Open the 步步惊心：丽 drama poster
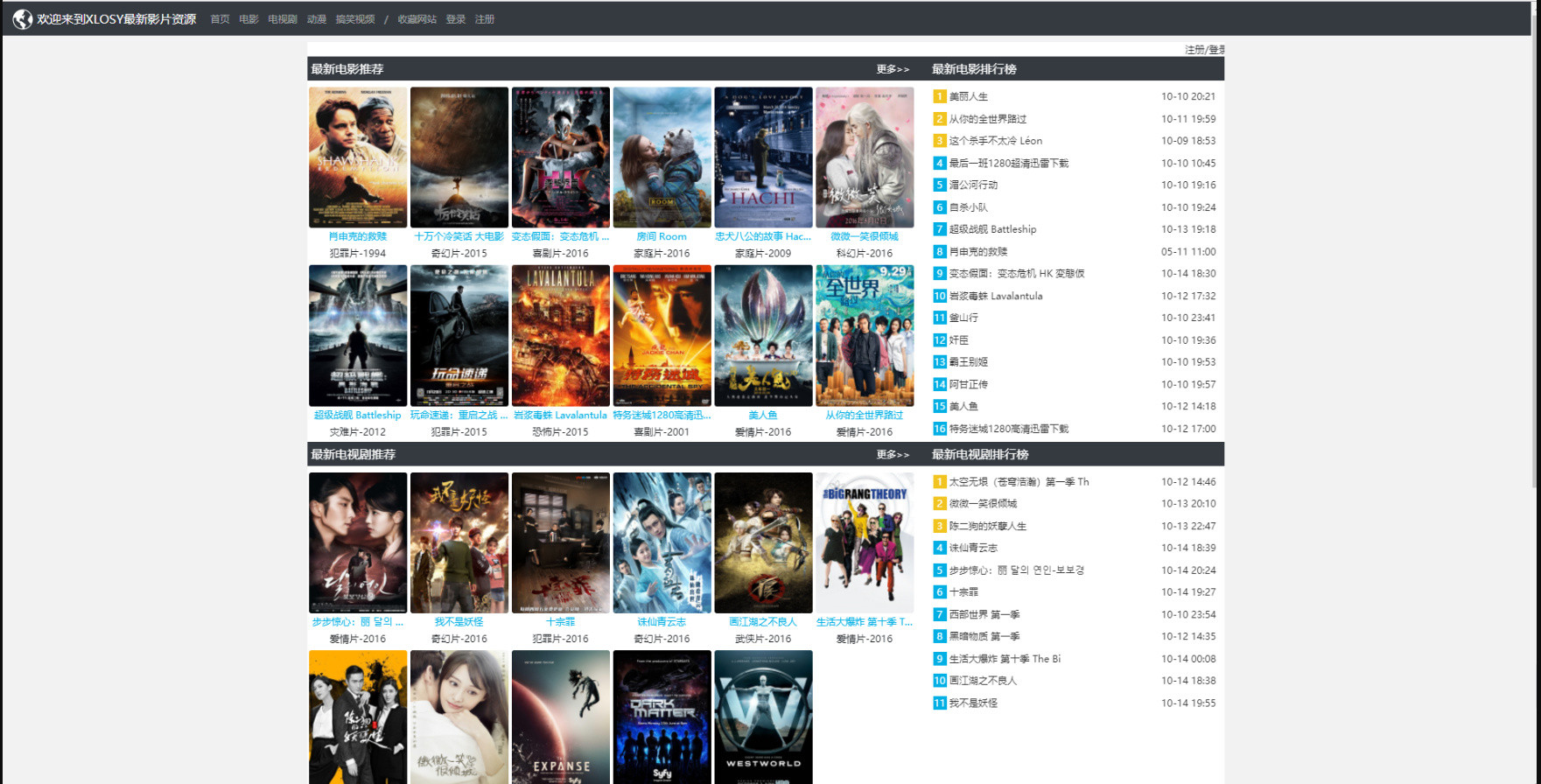This screenshot has width=1541, height=784. 358,543
